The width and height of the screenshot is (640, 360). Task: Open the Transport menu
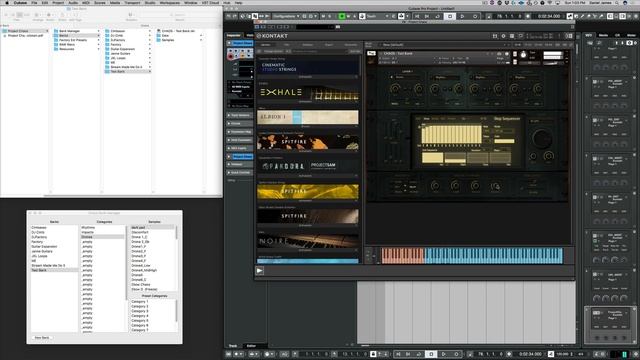(132, 2)
